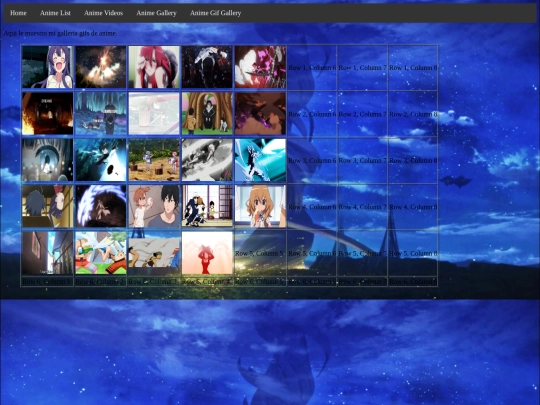Click the 'Row 4, Column 7' cell
Viewport: 540px width, 405px height.
click(362, 207)
